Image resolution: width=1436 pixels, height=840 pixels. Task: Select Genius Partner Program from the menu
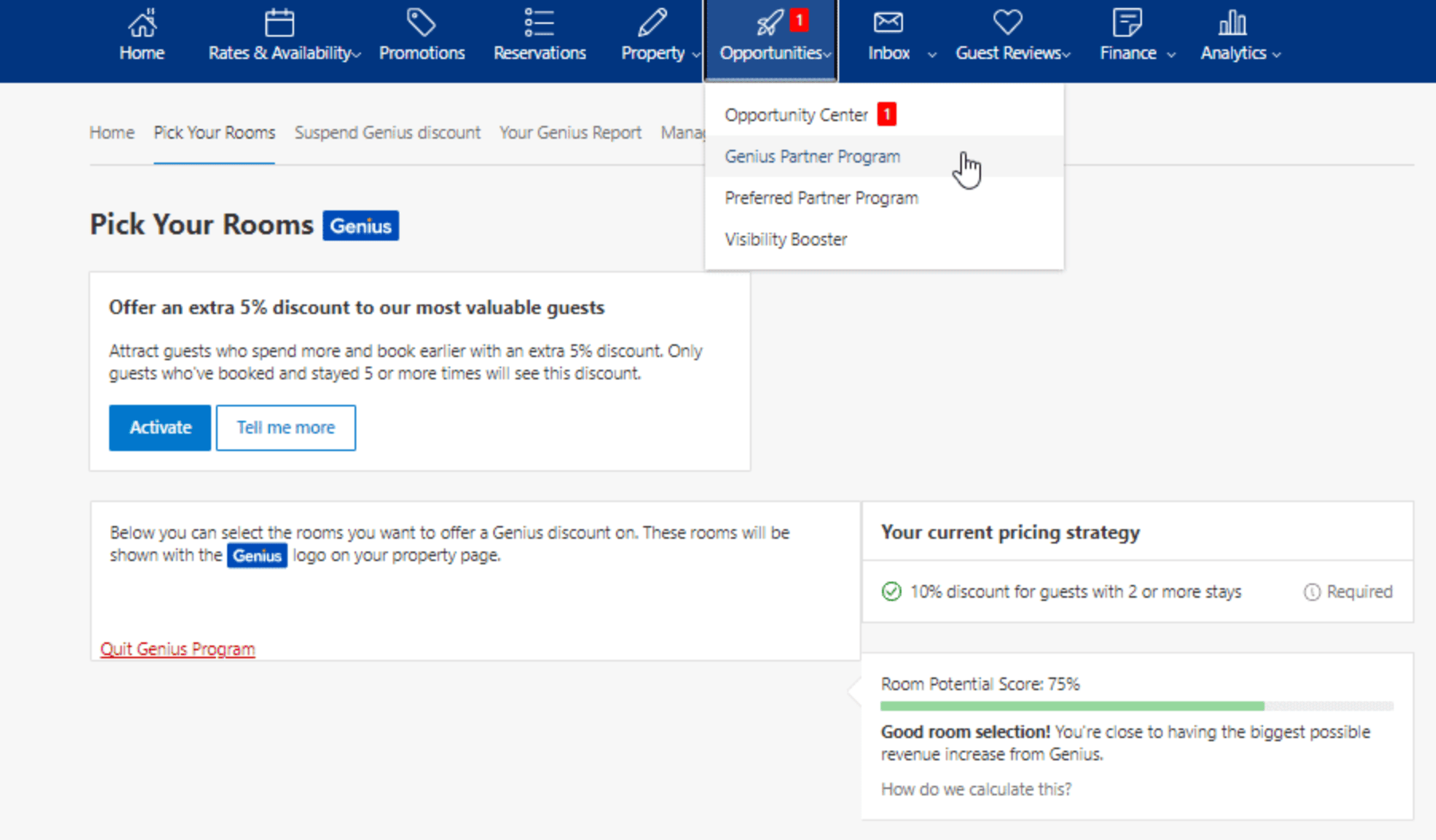click(x=812, y=156)
